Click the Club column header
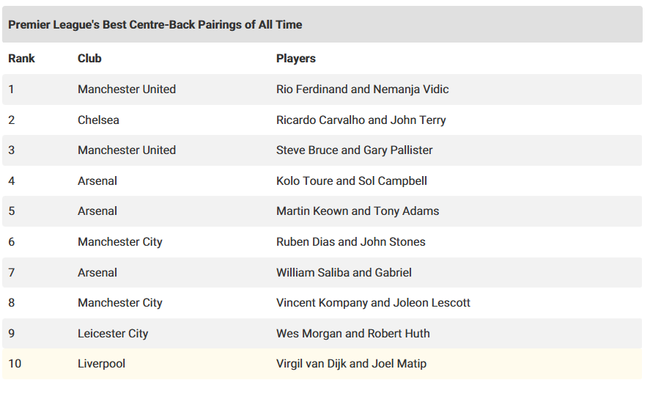This screenshot has height=413, width=650. 89,58
